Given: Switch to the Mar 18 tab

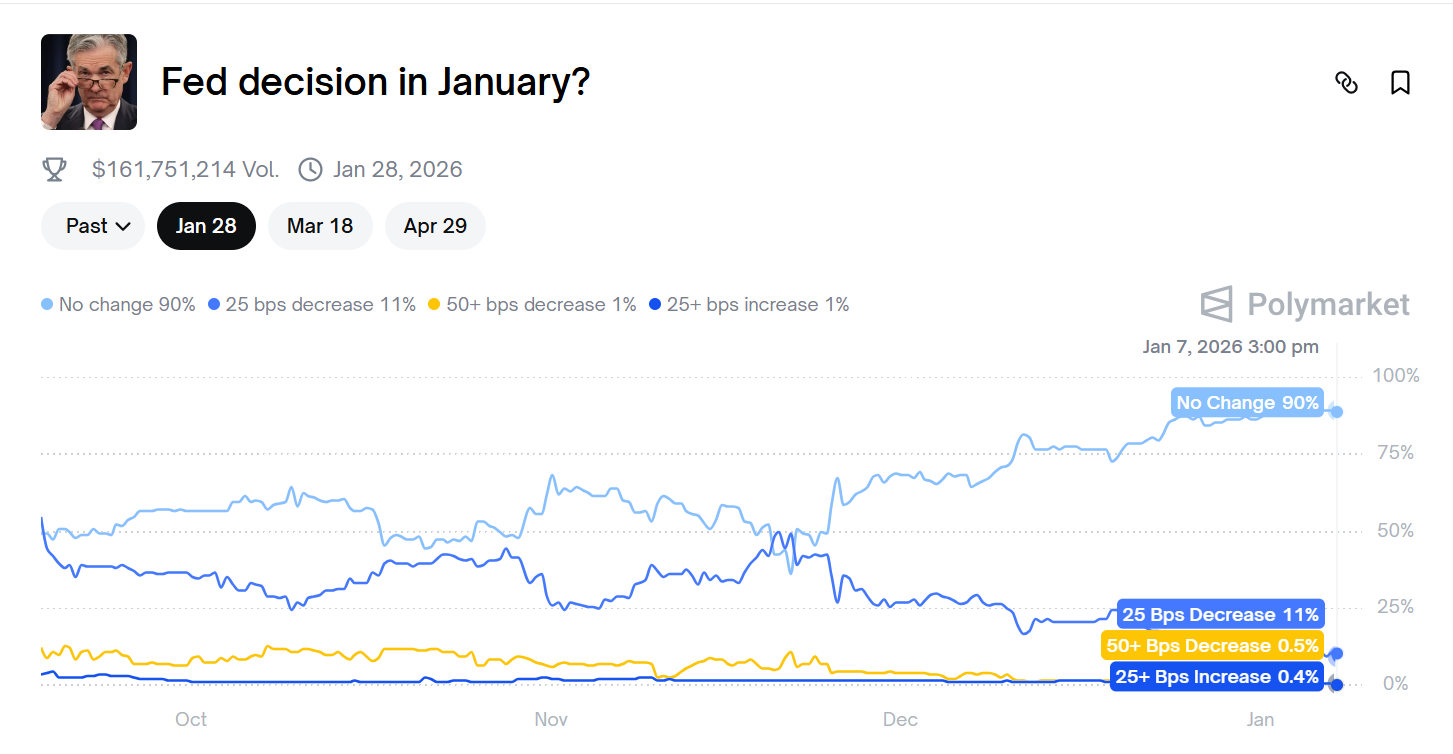Looking at the screenshot, I should tap(320, 226).
